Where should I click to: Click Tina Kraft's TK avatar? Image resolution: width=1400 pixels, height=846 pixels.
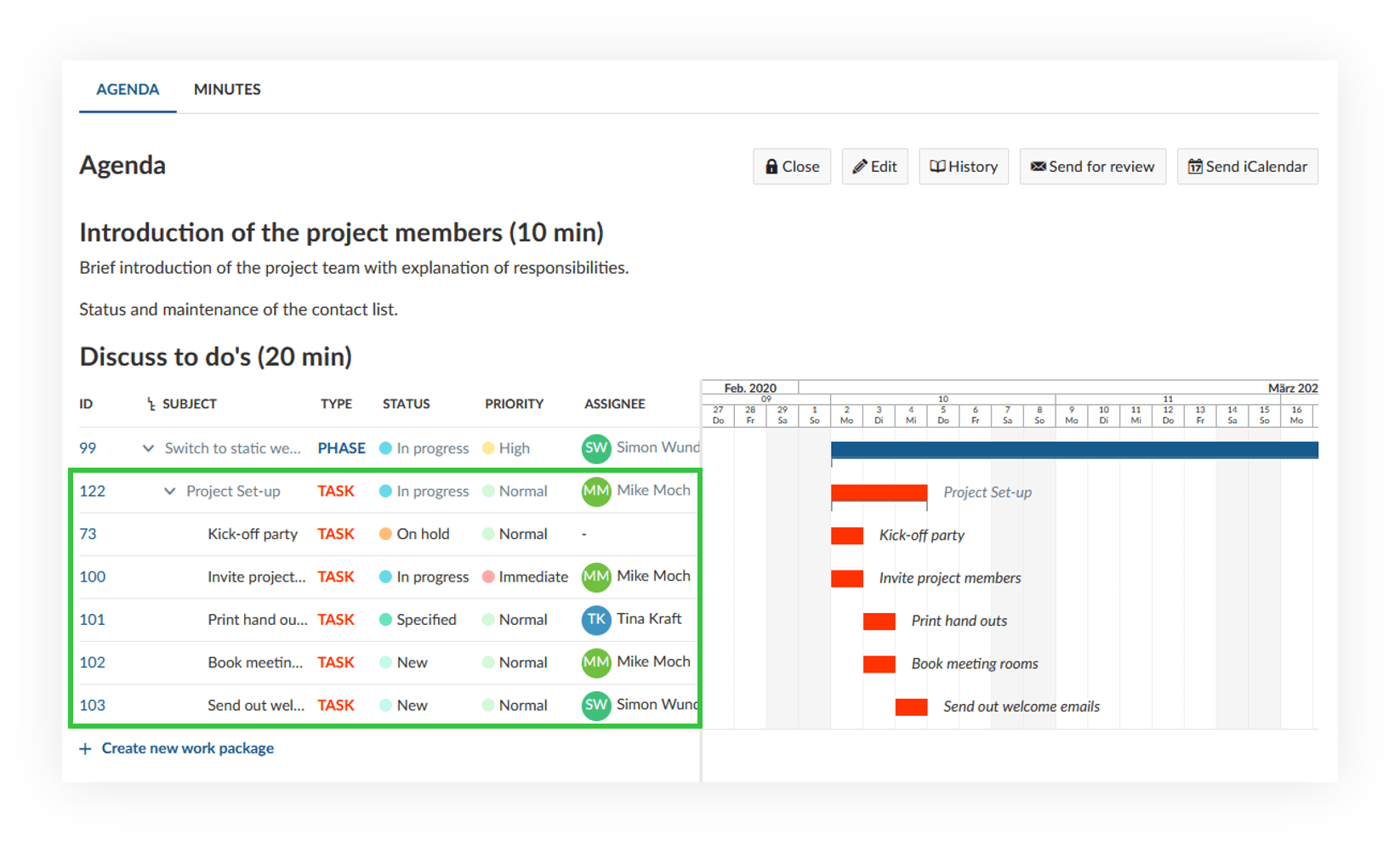pyautogui.click(x=596, y=620)
